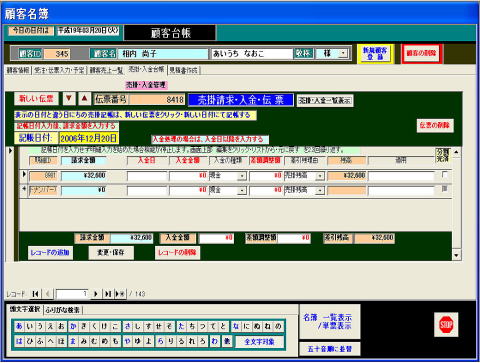Click the 伝票の削除 button

[435, 125]
